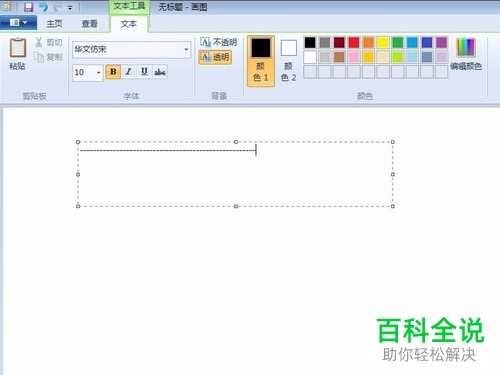Click the right-middle handle of text box
This screenshot has height=375, width=500.
pos(393,174)
